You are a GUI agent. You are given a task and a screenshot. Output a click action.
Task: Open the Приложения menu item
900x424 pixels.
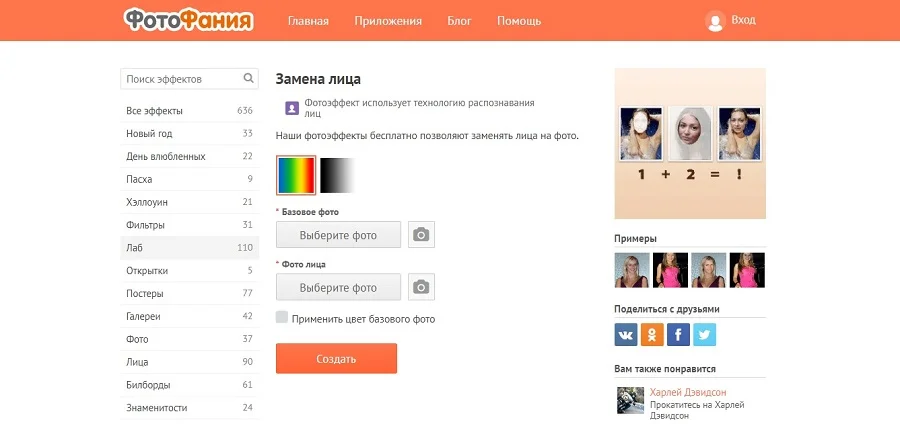pyautogui.click(x=388, y=21)
